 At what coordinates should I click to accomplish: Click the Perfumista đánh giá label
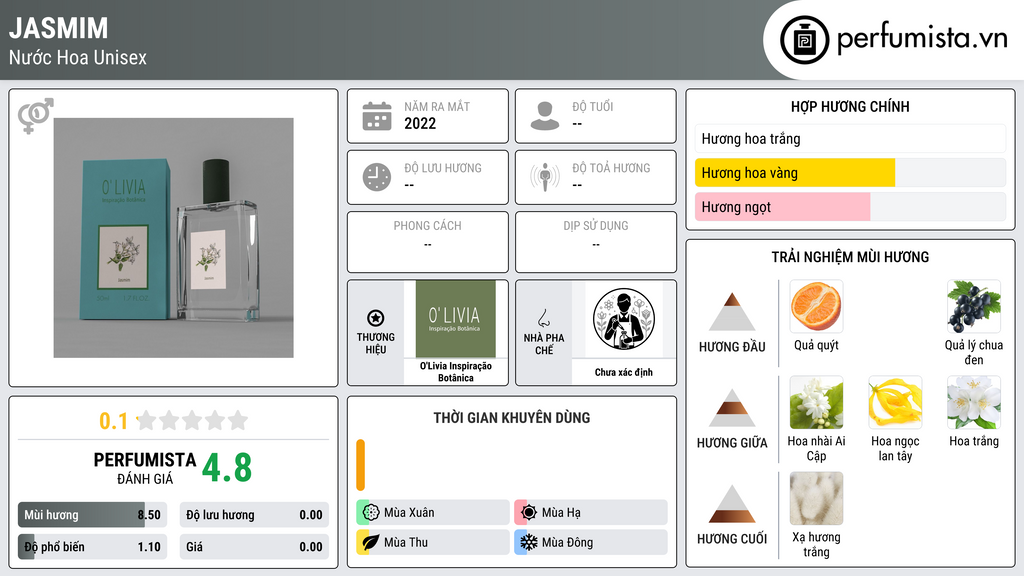click(x=145, y=468)
